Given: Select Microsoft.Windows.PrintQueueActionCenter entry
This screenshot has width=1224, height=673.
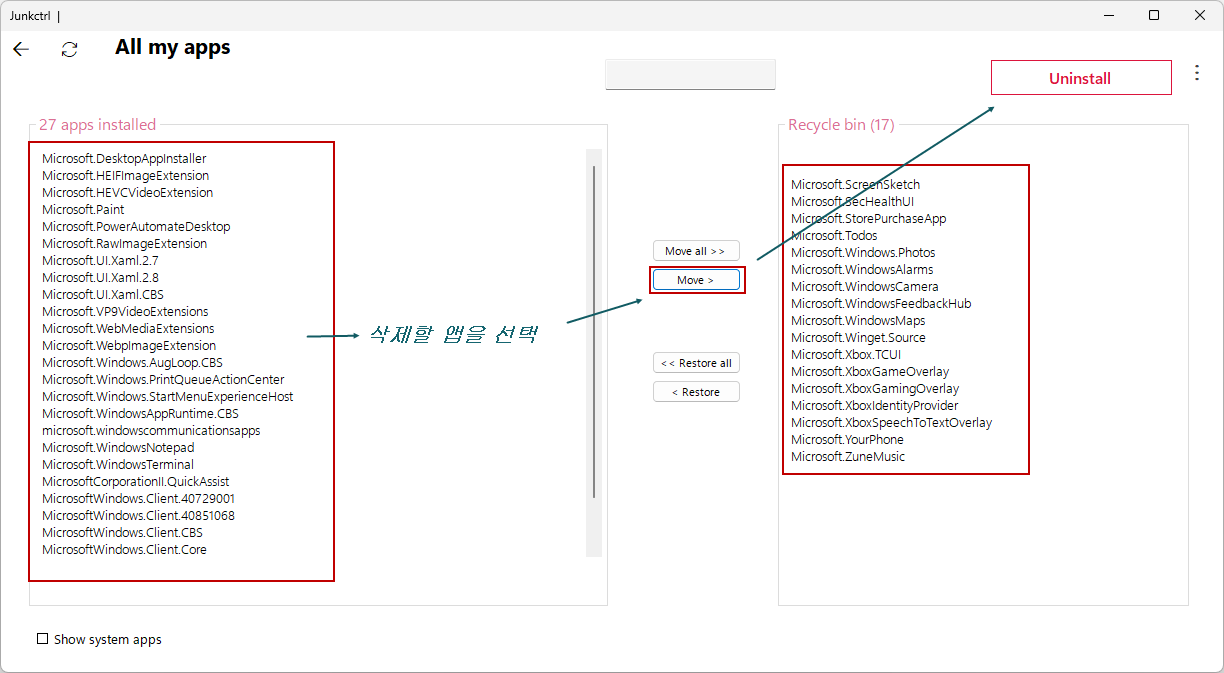Looking at the screenshot, I should [x=163, y=380].
